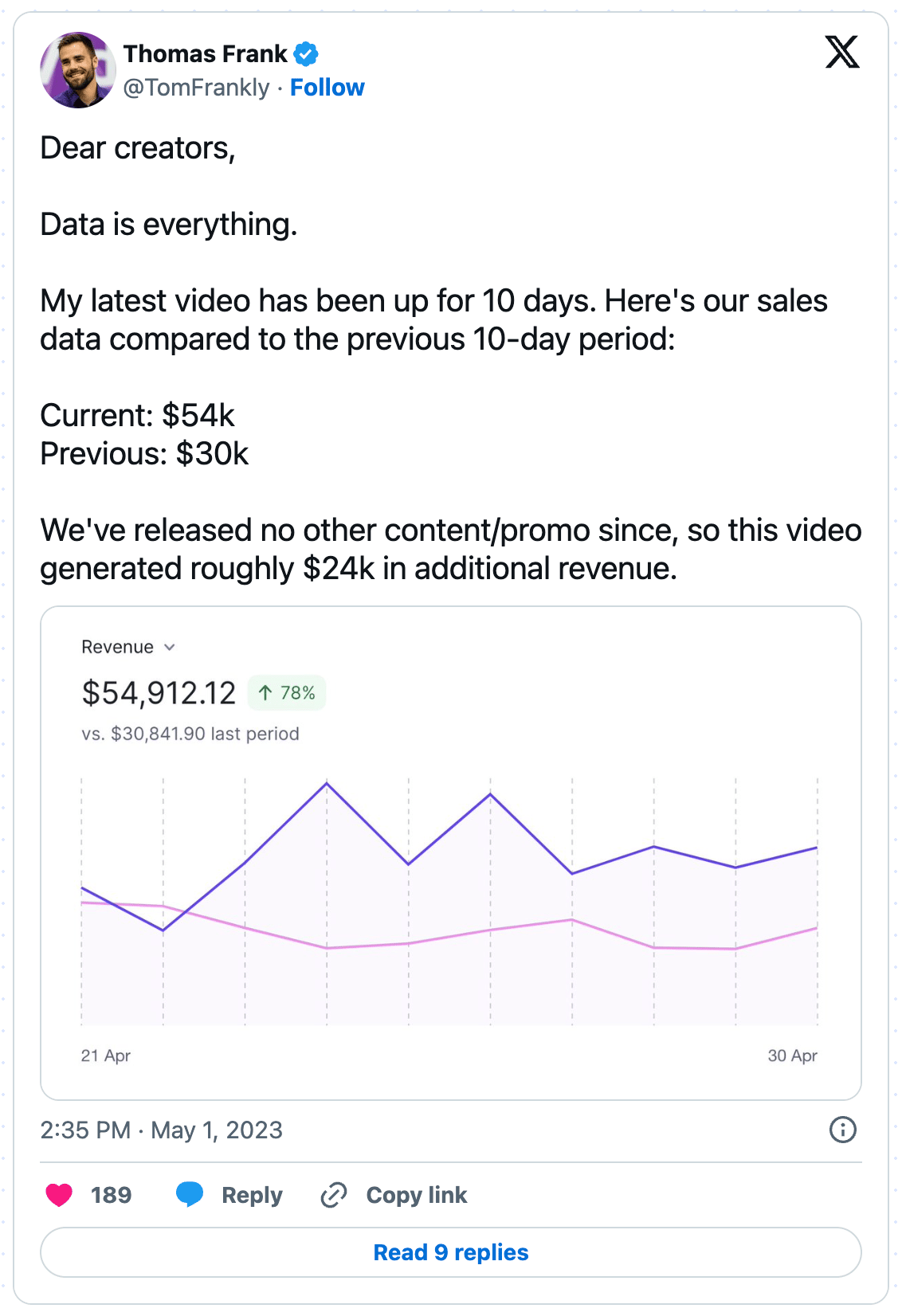Open the X logo link

(841, 53)
